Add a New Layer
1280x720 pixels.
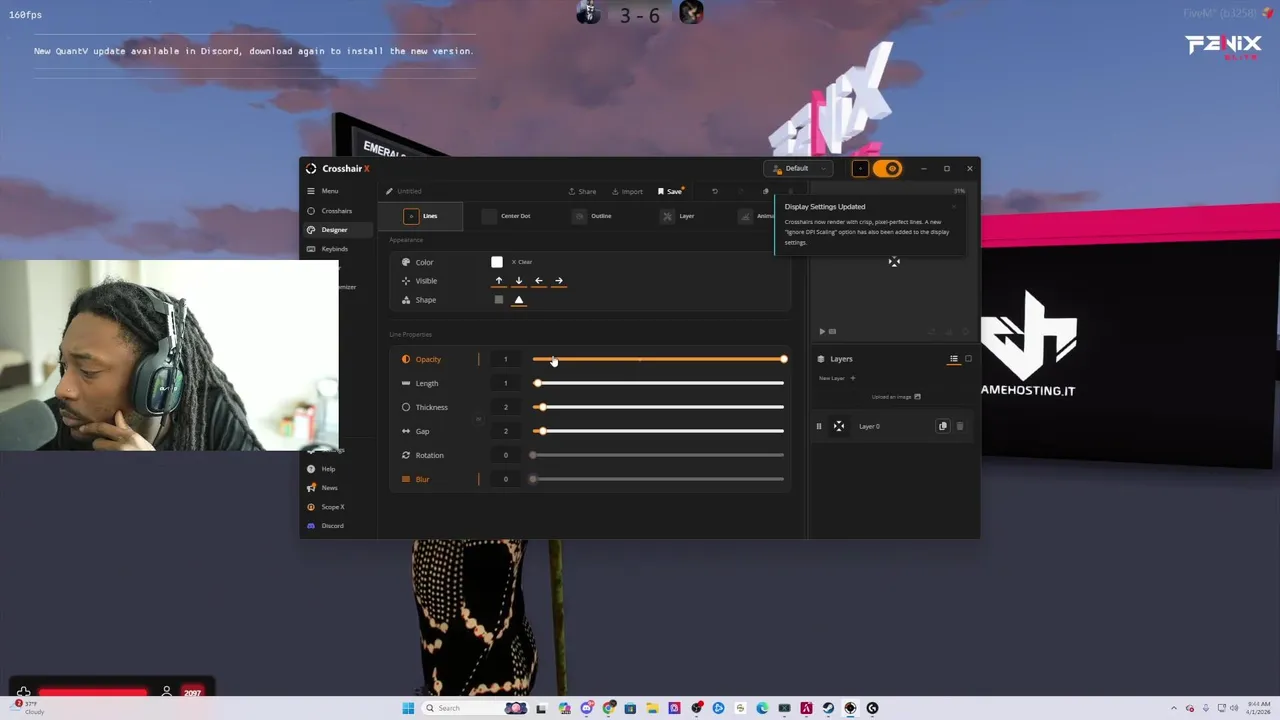837,378
